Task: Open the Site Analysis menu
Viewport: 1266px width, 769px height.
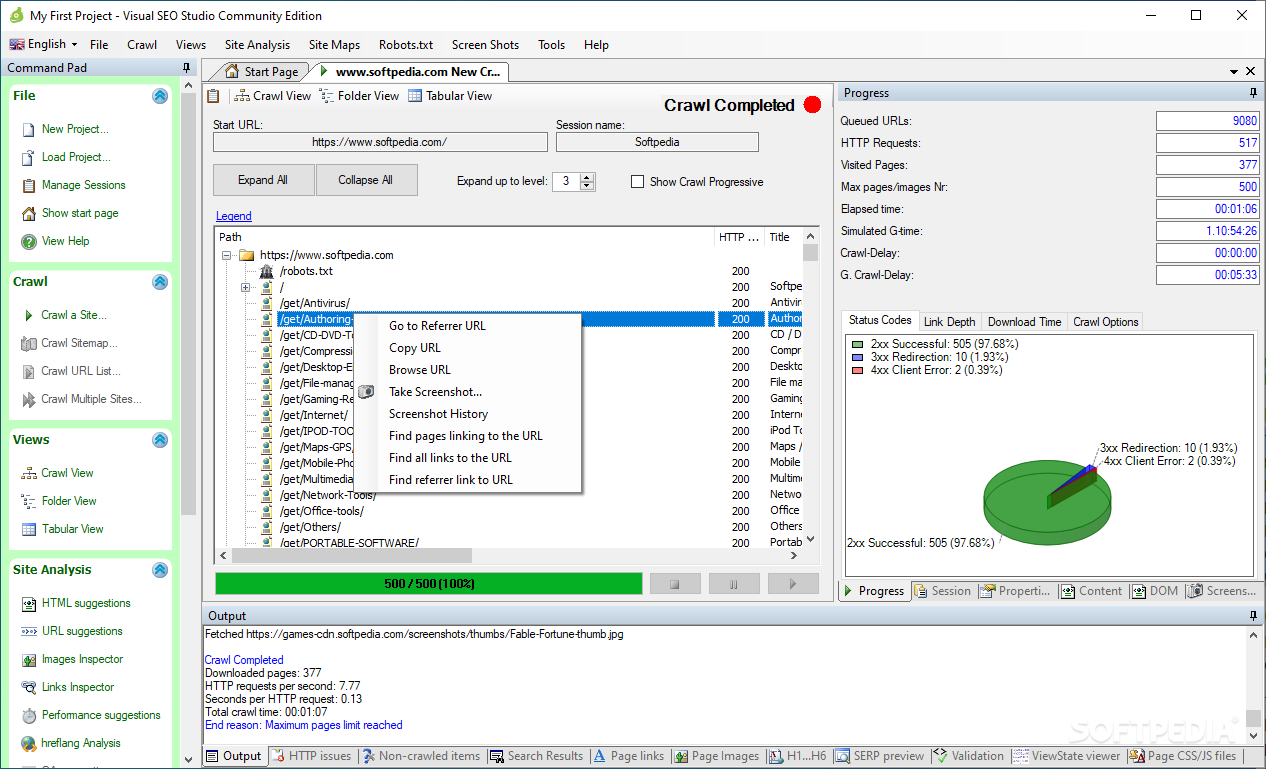Action: 257,45
